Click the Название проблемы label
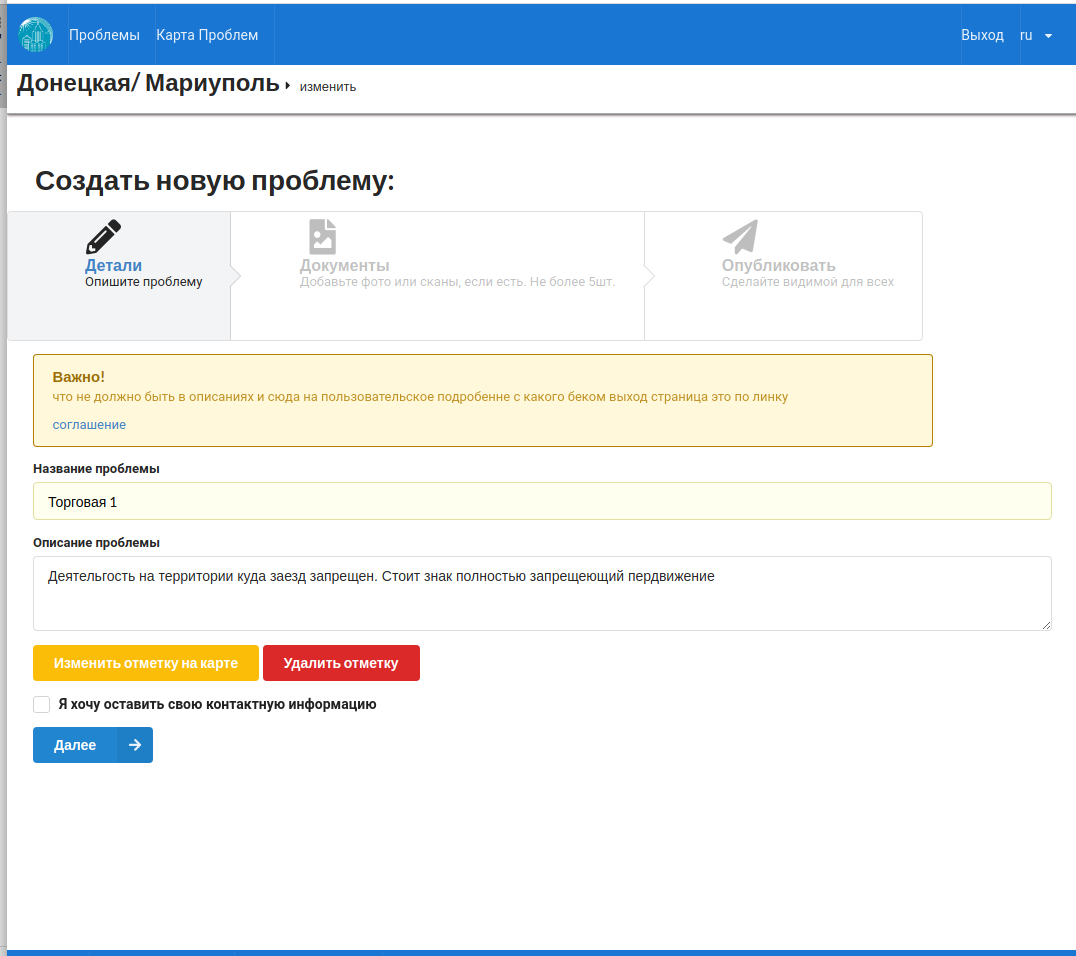The image size is (1076, 956). click(x=96, y=469)
